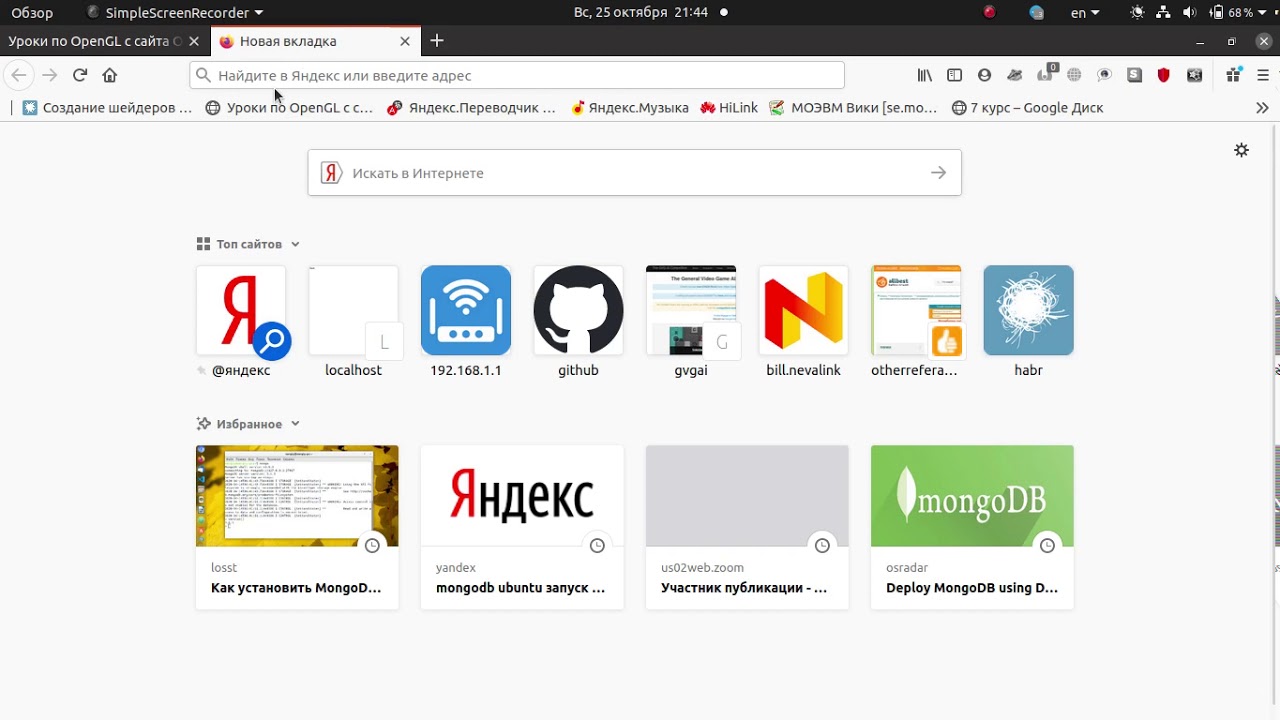Image resolution: width=1280 pixels, height=720 pixels.
Task: Open the Firefox account icon
Action: (985, 75)
